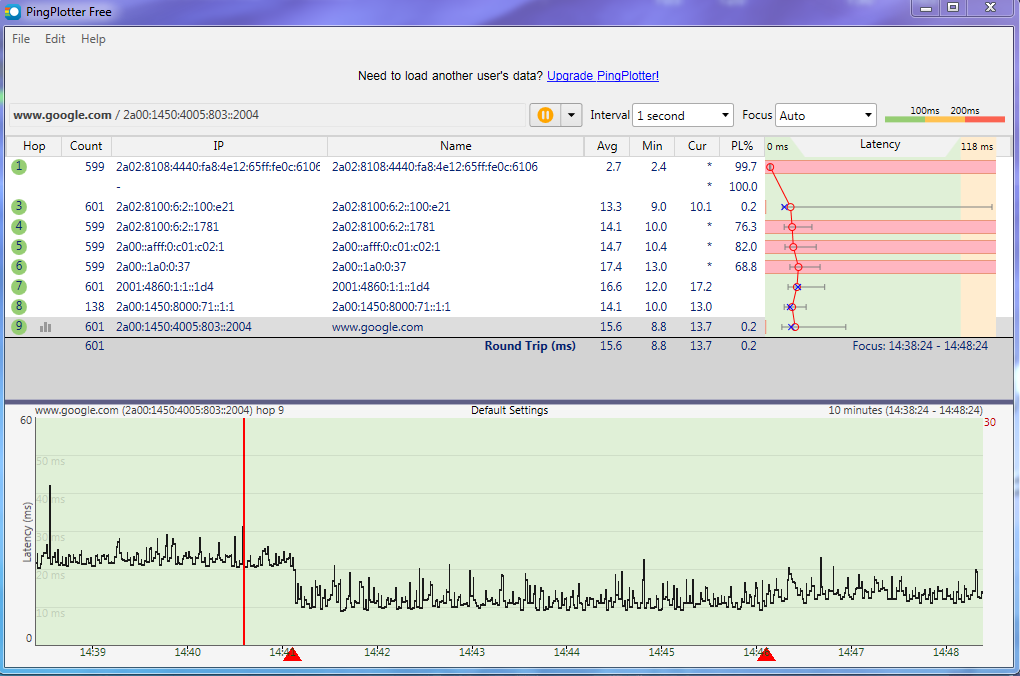Click the red triangle marker near 14:46
Image resolution: width=1020 pixels, height=676 pixels.
(x=766, y=655)
